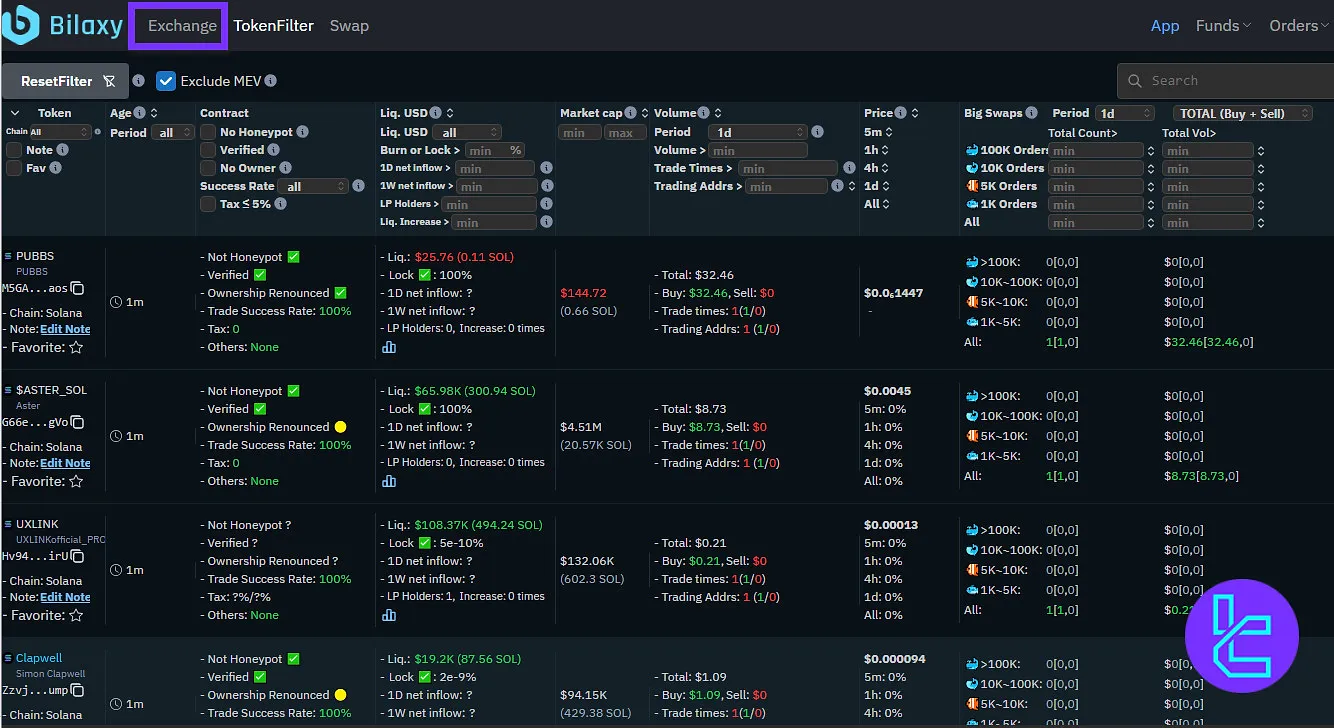This screenshot has height=728, width=1334.
Task: Switch to the Exchange tab
Action: 182,26
